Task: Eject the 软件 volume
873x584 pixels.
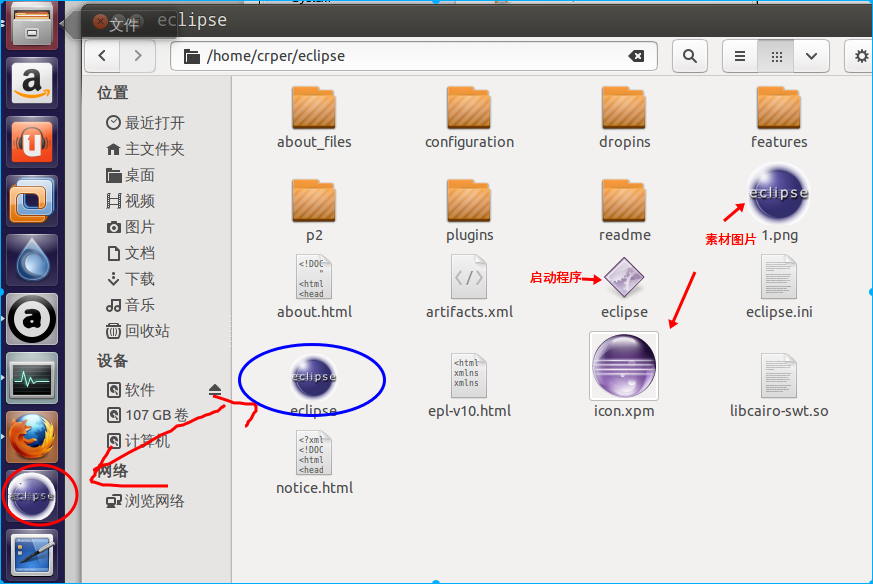Action: [215, 390]
